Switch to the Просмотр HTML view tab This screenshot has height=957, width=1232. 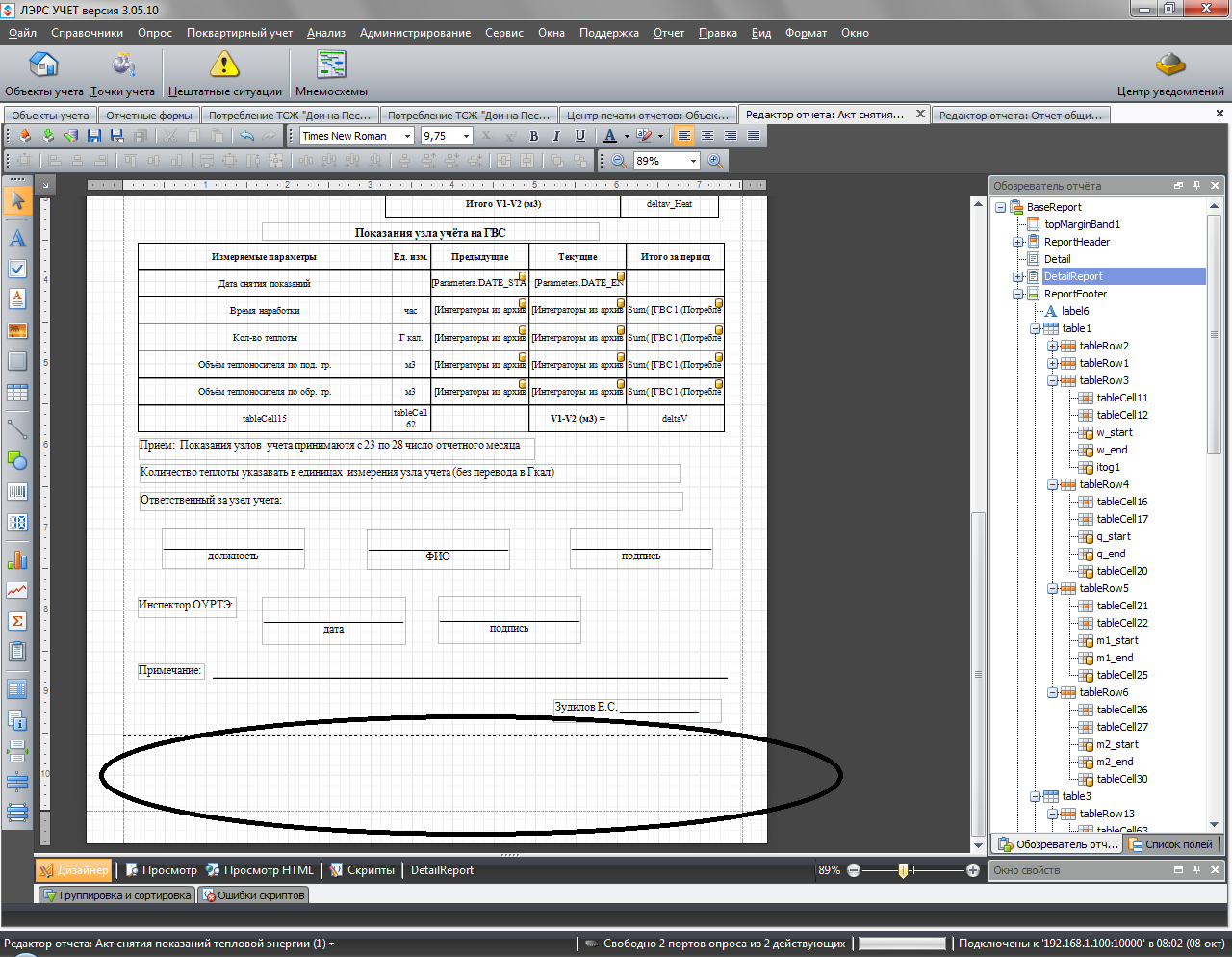point(259,870)
